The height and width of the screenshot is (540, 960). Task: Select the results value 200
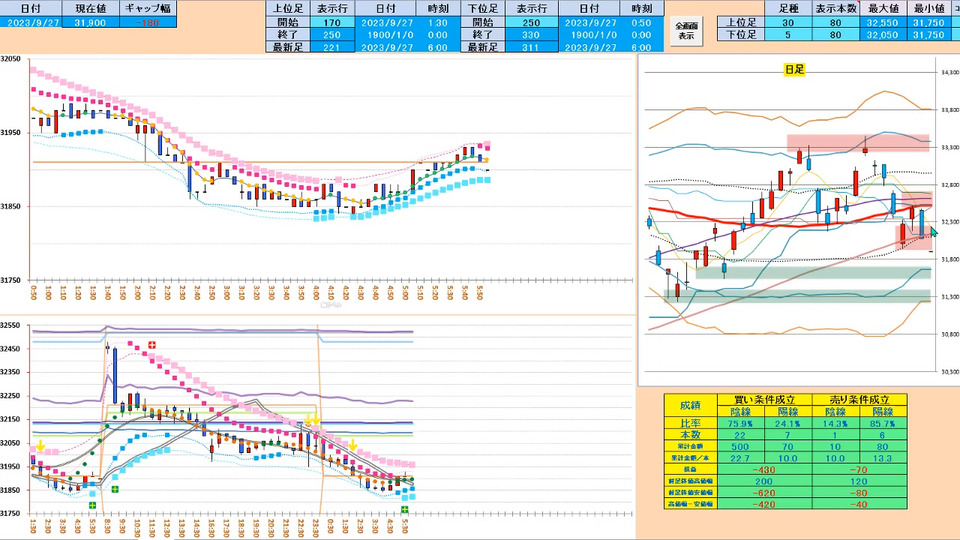pyautogui.click(x=763, y=481)
